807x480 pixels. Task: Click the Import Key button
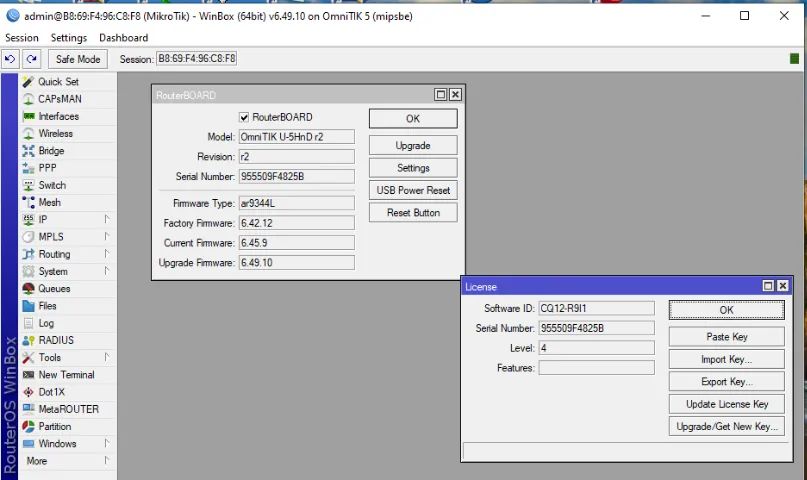(x=727, y=359)
